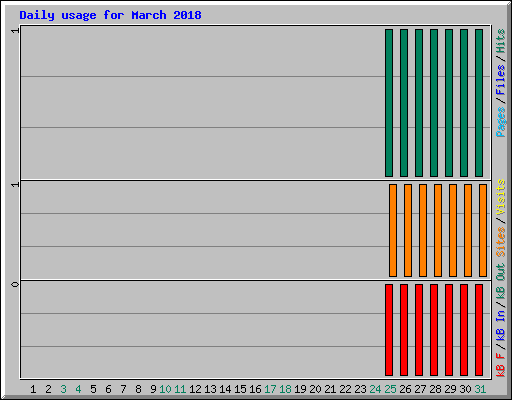Click the red kB F bar for day 31
Viewport: 512px width, 400px height.
coord(479,330)
